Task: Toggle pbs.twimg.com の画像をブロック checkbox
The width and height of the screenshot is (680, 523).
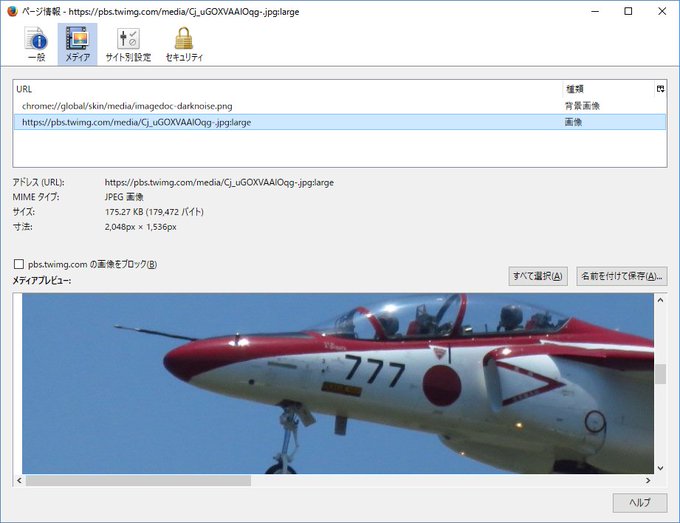Action: [x=19, y=264]
